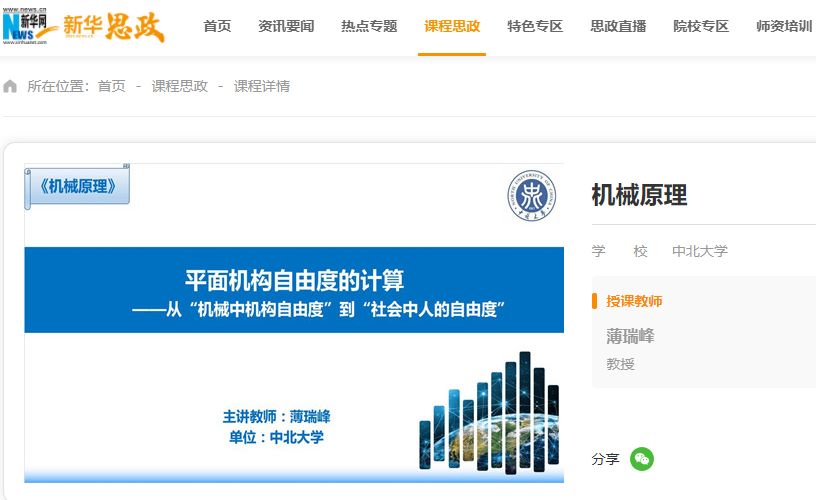Screen dimensions: 816x500
Task: Click the Xinhua News logo icon
Action: [28, 27]
